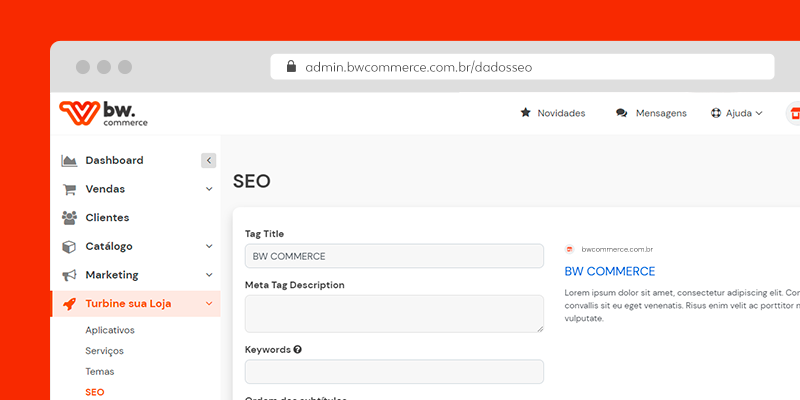
Task: Click the Keywords help question icon
Action: click(x=297, y=349)
